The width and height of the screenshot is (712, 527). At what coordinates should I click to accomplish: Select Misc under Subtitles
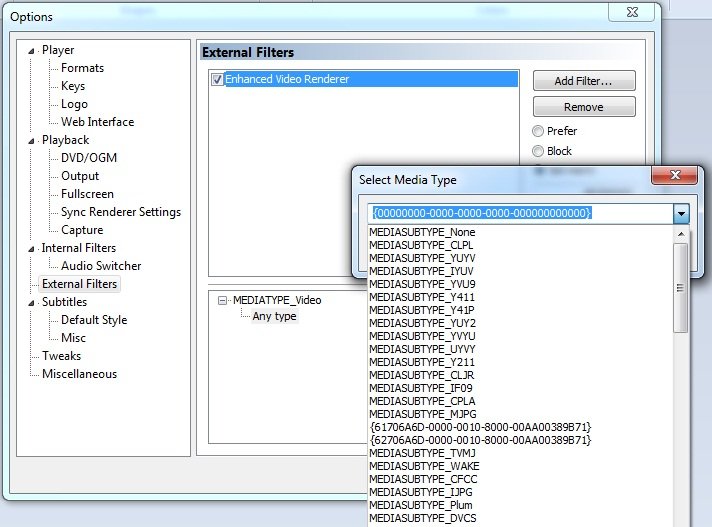[74, 338]
